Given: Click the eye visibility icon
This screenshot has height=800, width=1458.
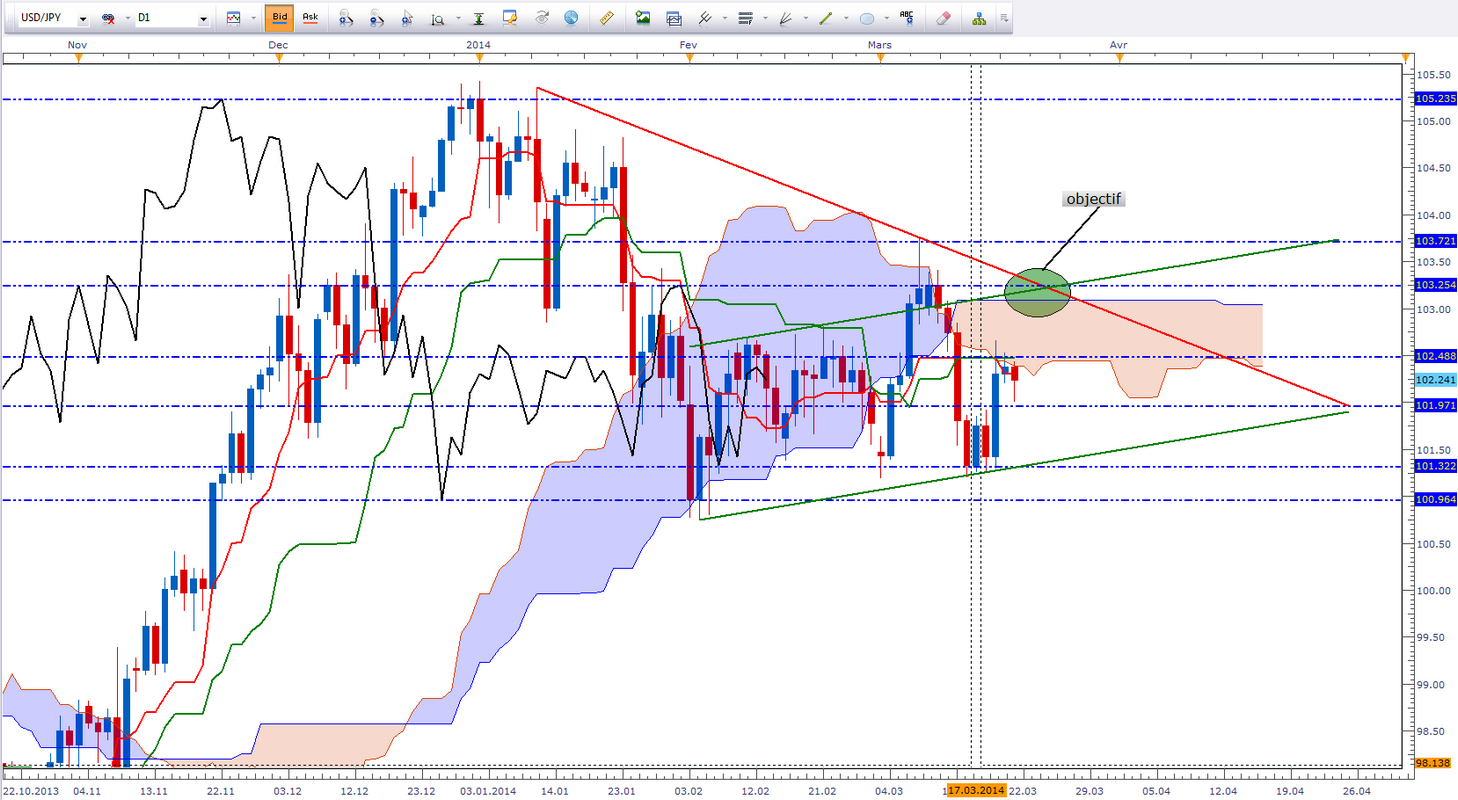Looking at the screenshot, I should 541,18.
